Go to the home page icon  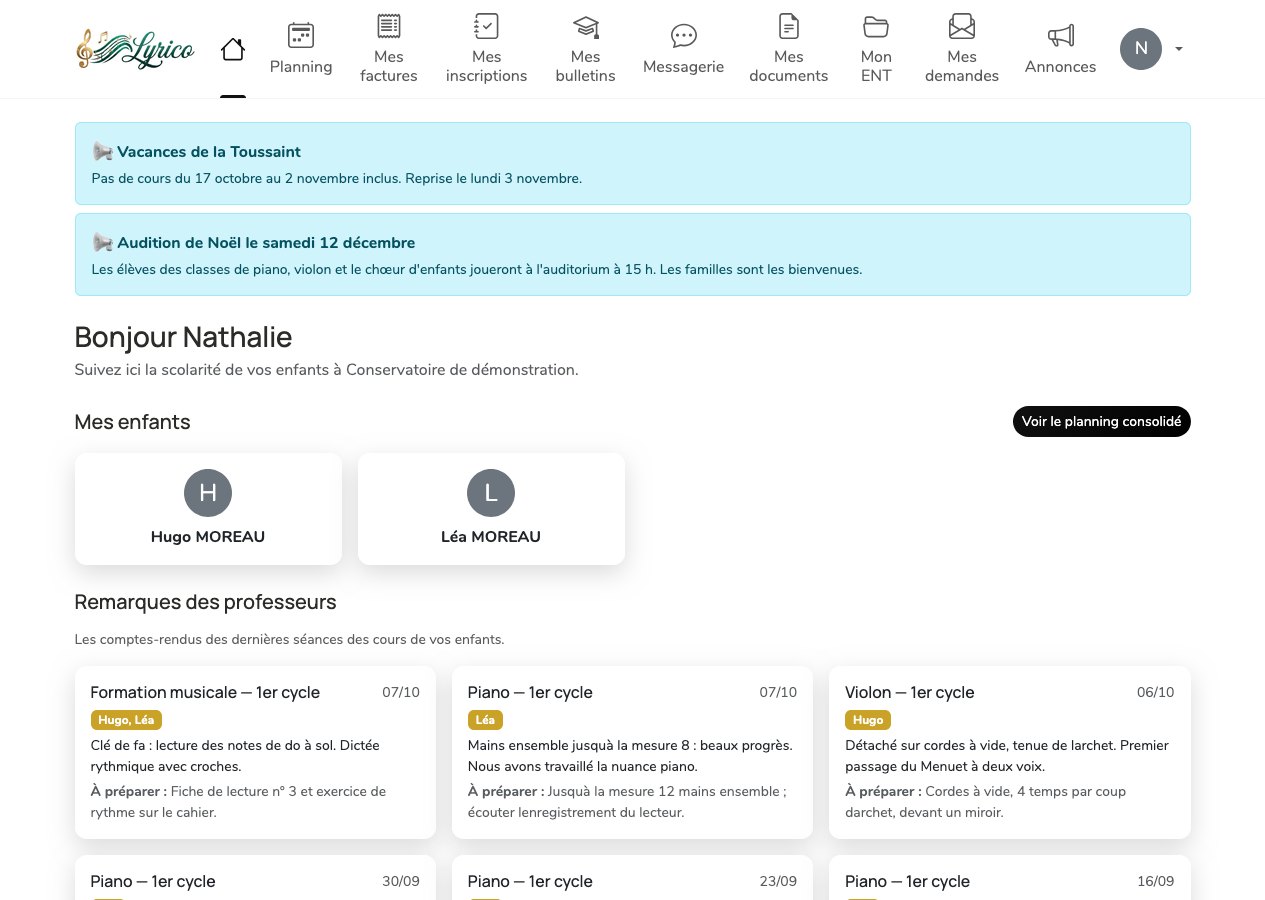click(233, 49)
